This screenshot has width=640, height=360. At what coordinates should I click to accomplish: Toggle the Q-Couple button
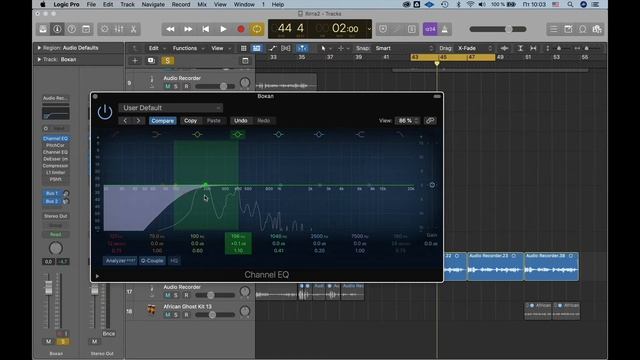[152, 260]
